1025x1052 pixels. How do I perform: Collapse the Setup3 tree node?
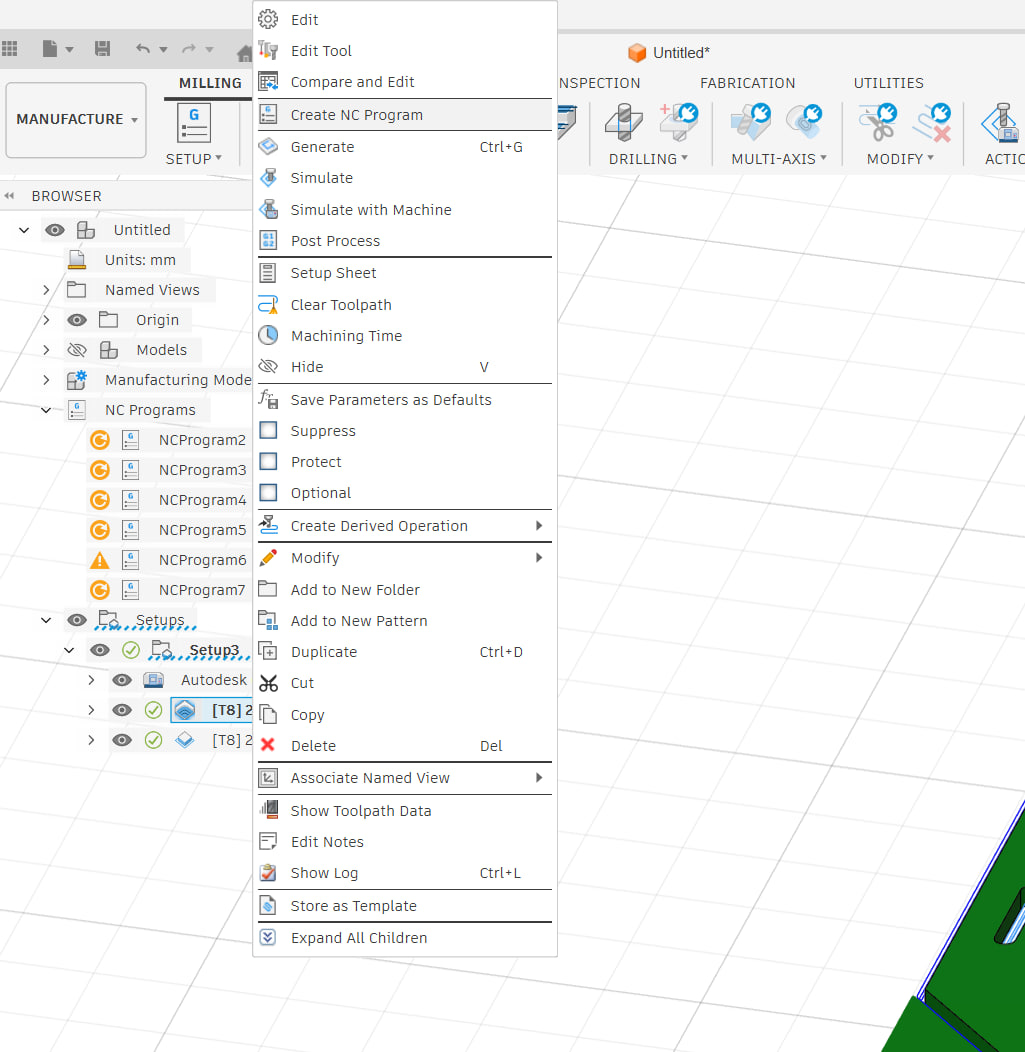tap(68, 649)
